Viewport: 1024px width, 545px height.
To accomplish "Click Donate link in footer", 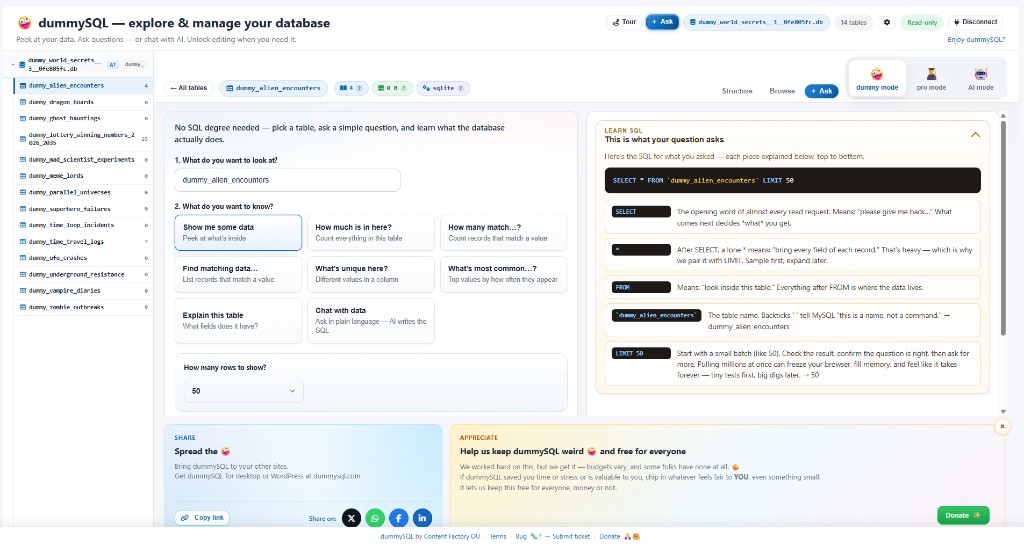I will [609, 537].
